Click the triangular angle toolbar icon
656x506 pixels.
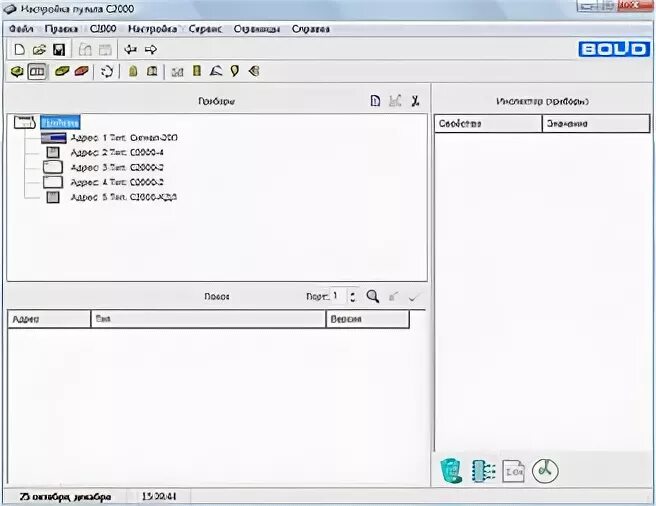(x=216, y=71)
